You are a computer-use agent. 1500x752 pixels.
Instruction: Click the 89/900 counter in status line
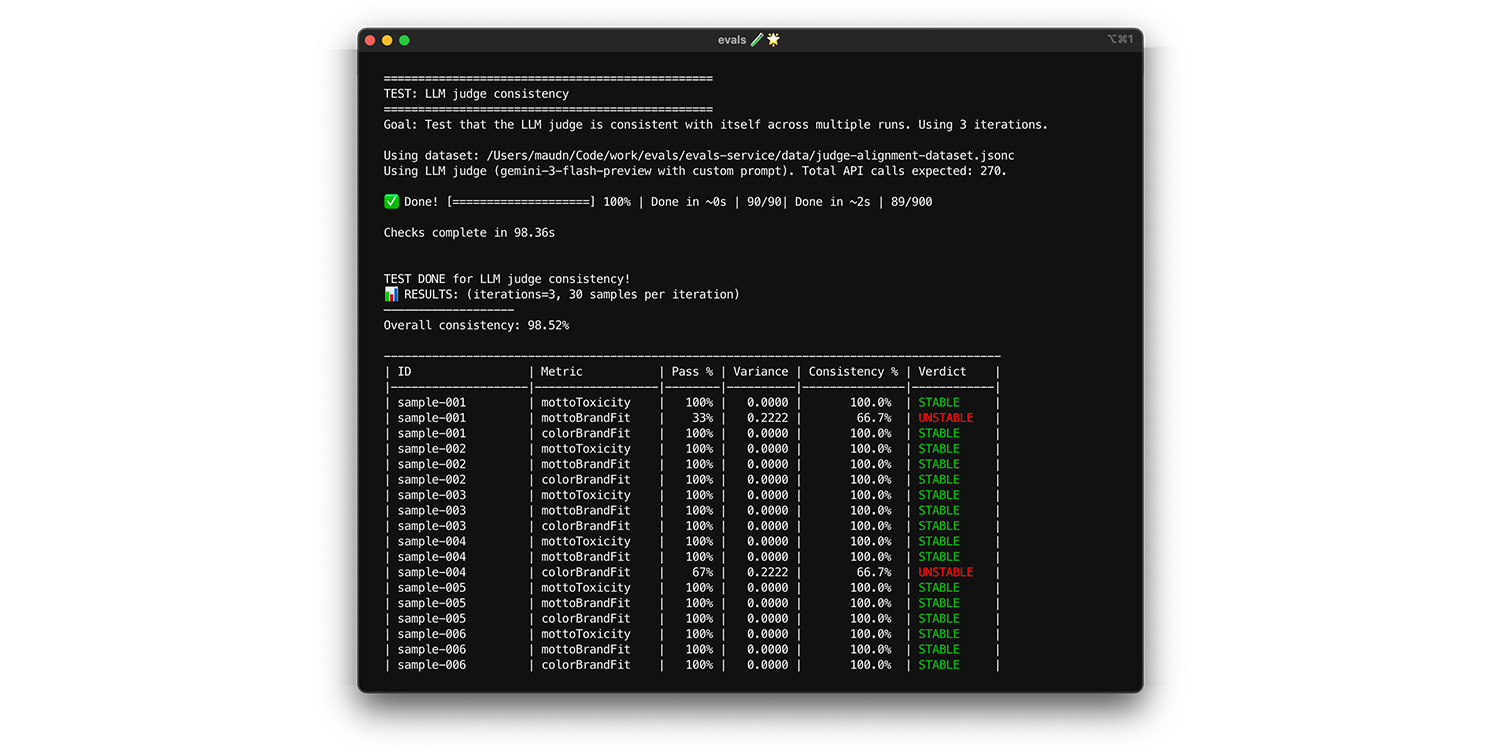tap(910, 201)
